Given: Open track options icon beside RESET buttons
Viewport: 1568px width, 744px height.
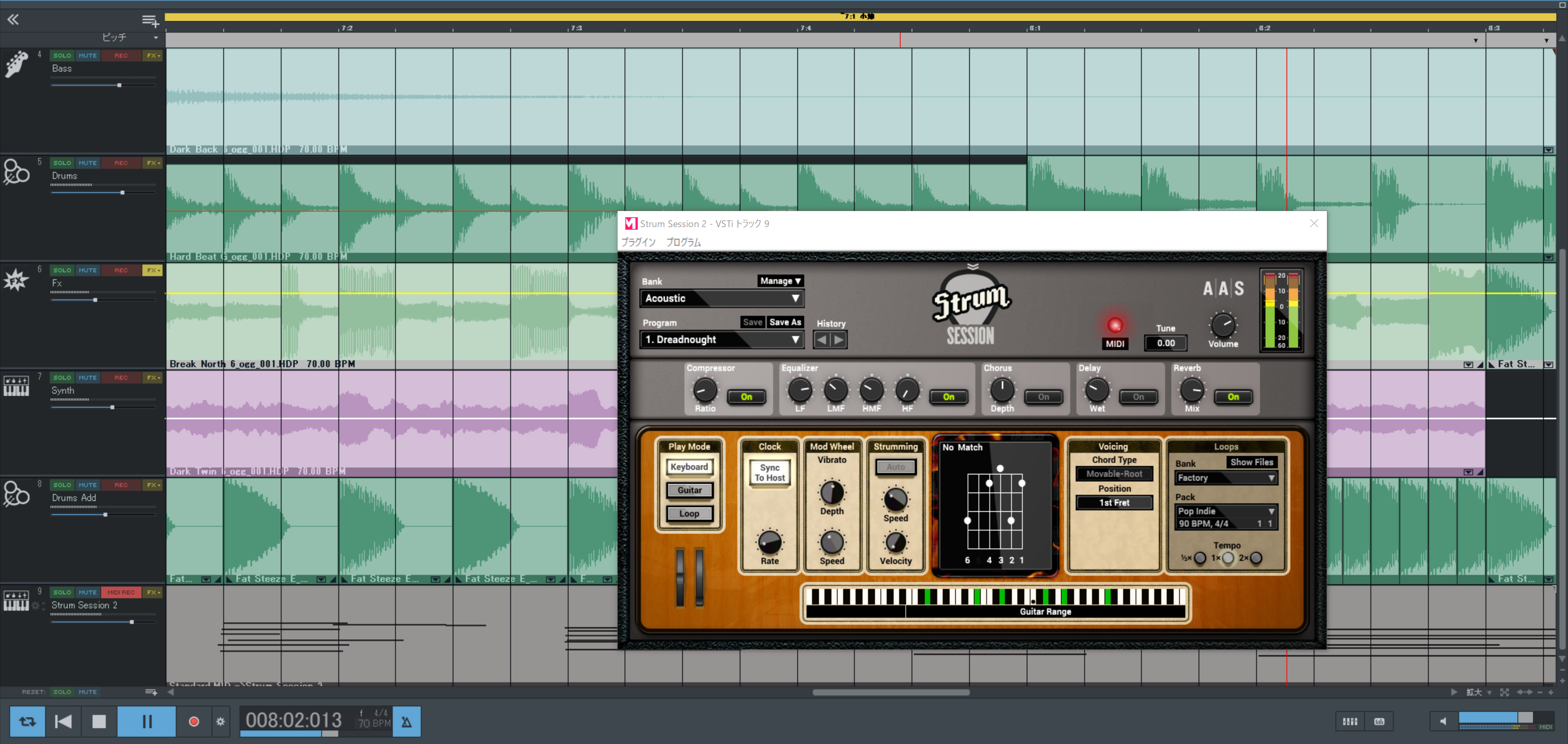Looking at the screenshot, I should (151, 692).
